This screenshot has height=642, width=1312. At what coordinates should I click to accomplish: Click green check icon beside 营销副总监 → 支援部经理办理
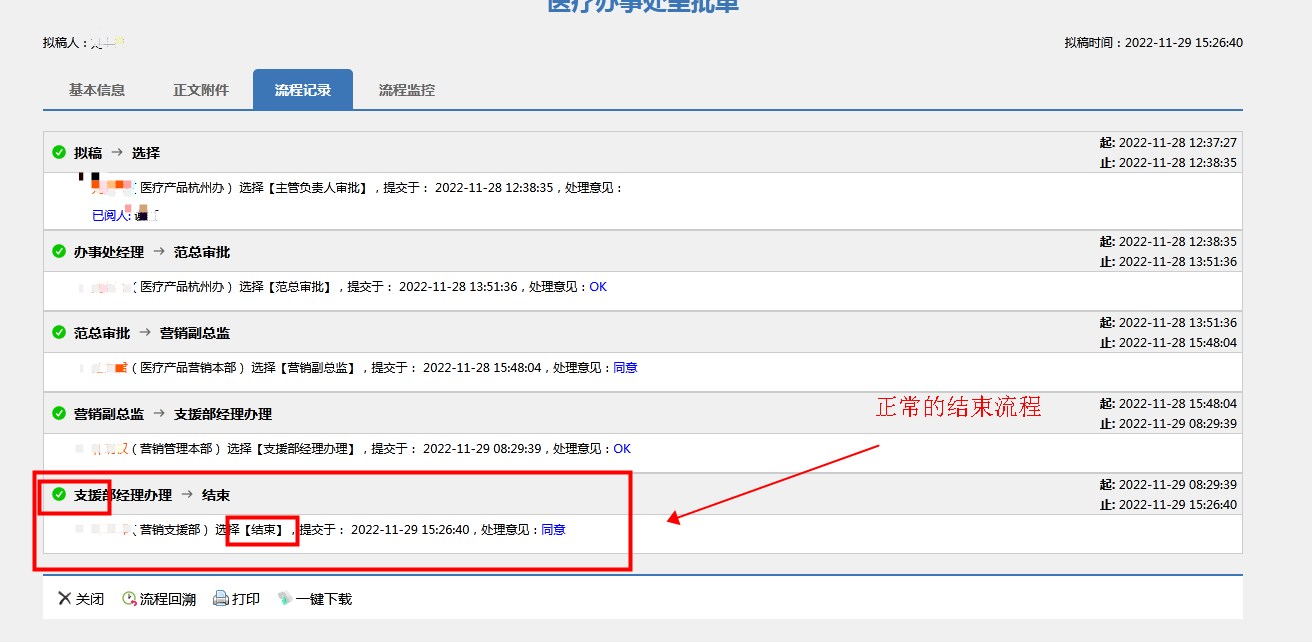(x=59, y=413)
